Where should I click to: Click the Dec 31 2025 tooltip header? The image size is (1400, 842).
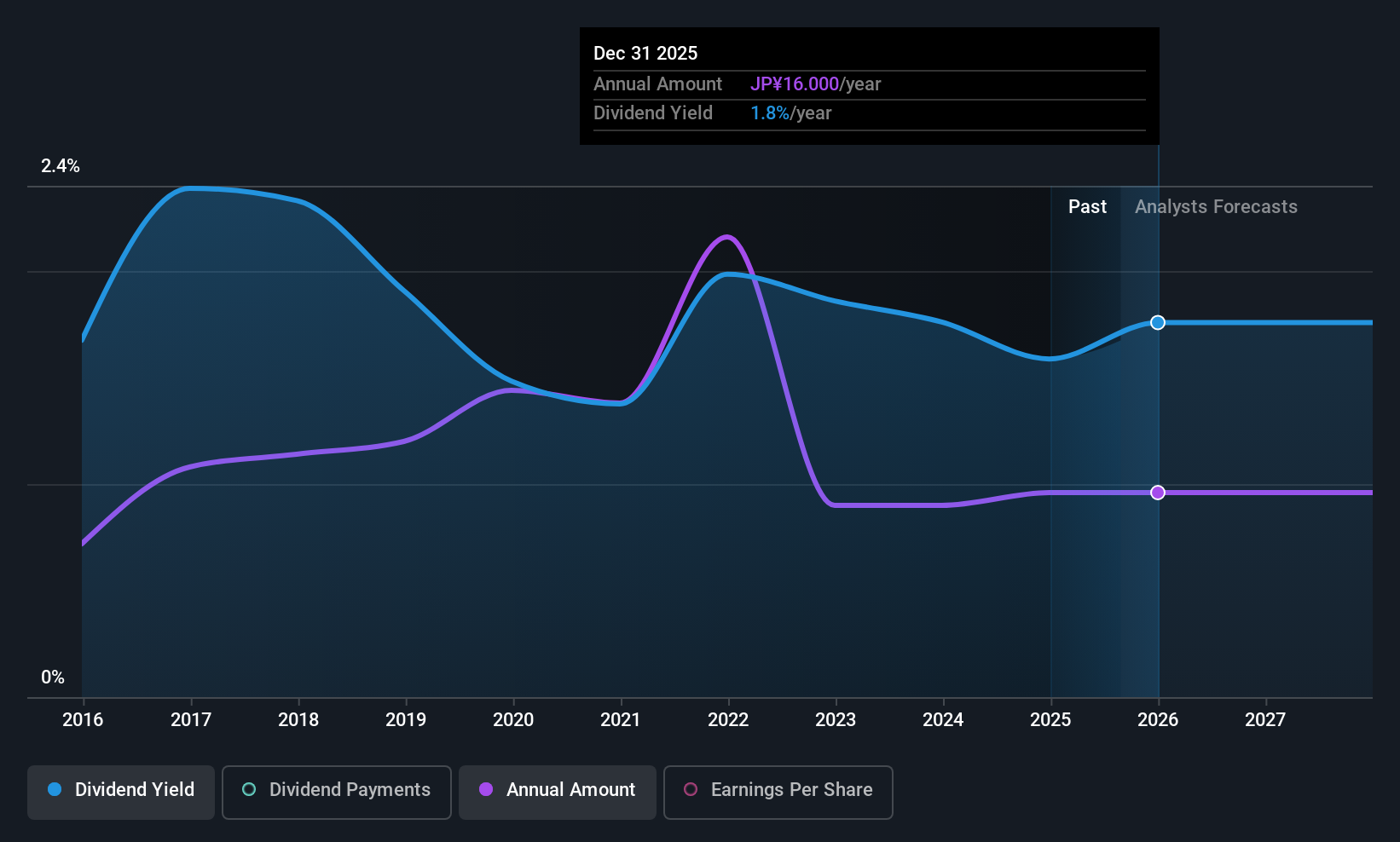coord(645,54)
